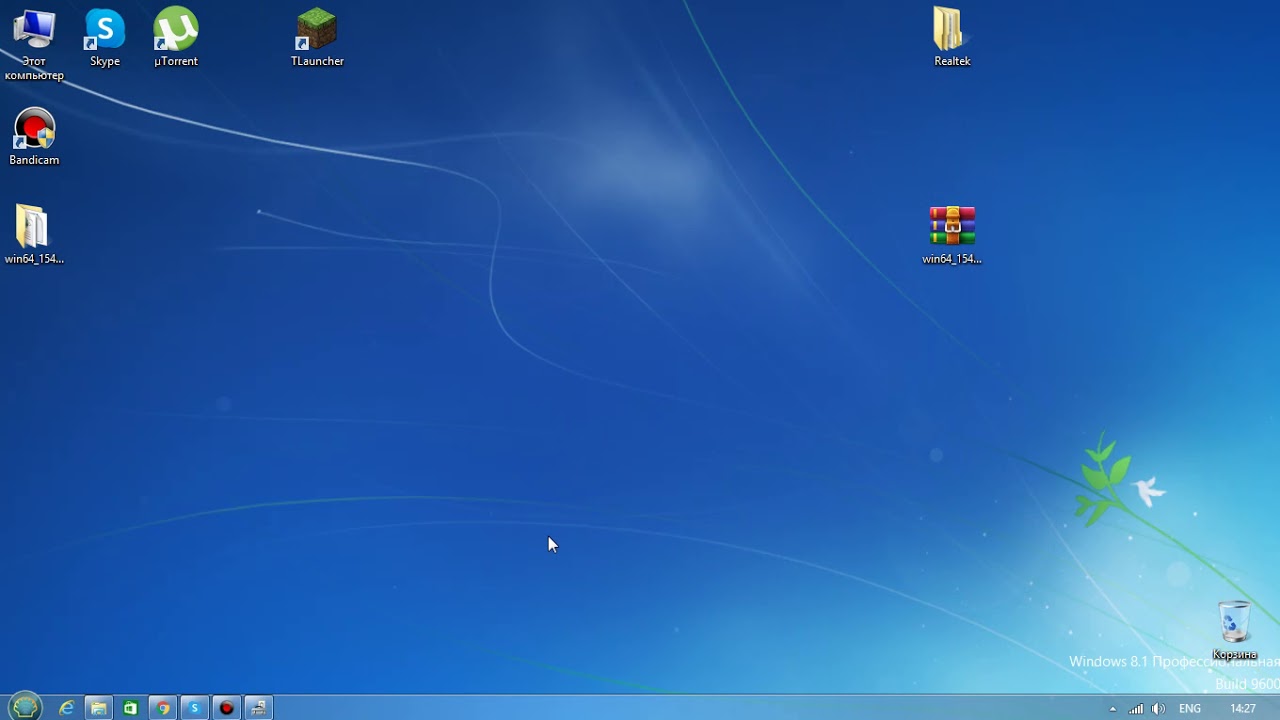Open the Start menu shell button
The image size is (1280, 720).
[25, 707]
